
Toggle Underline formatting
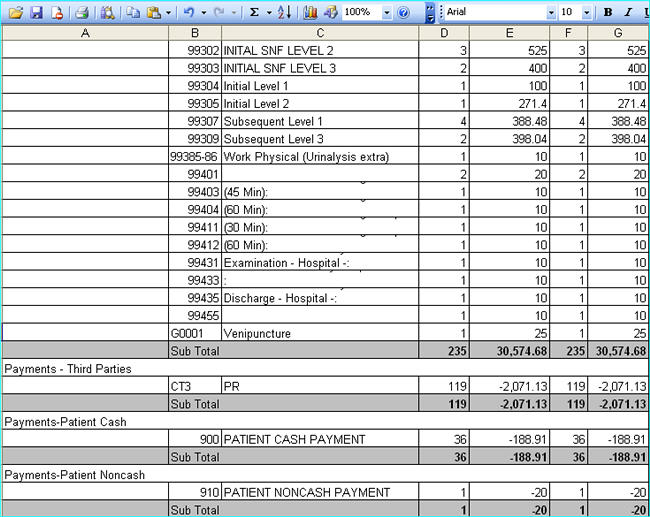pos(644,12)
